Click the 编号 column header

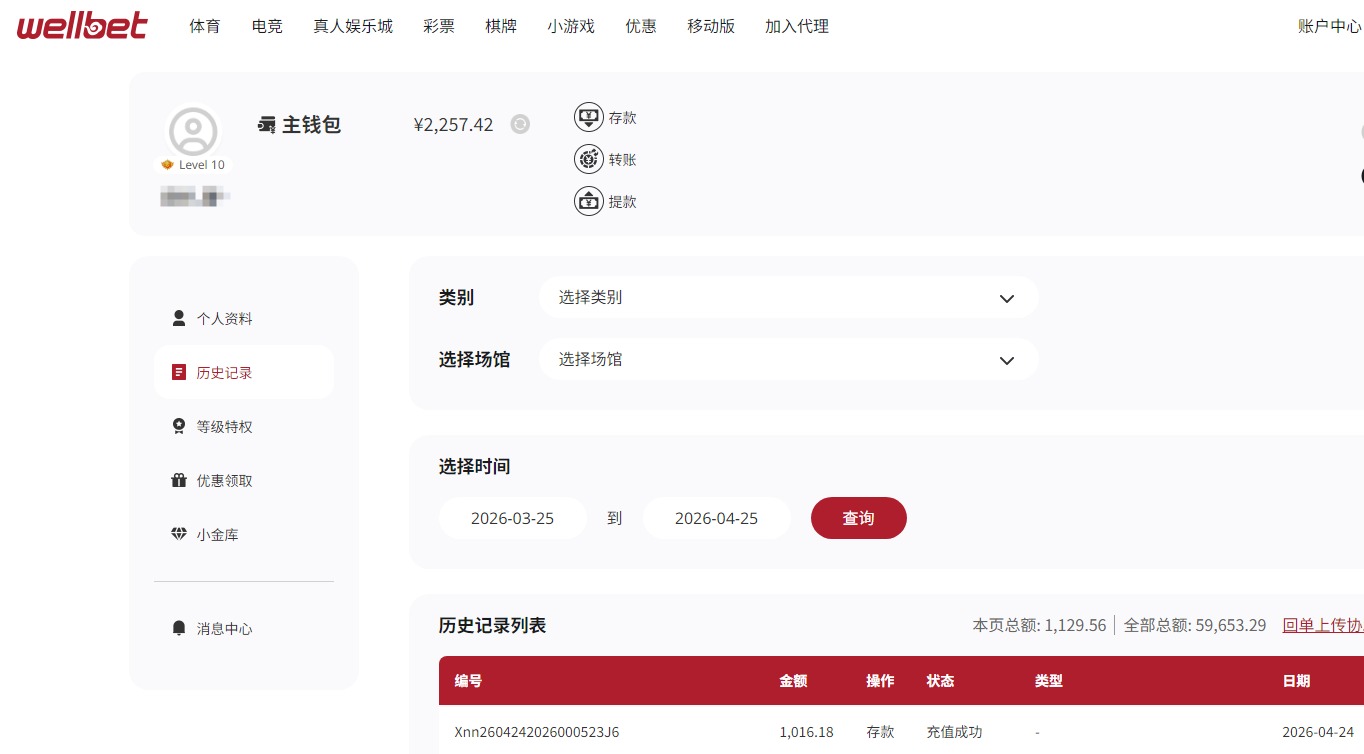pyautogui.click(x=468, y=681)
